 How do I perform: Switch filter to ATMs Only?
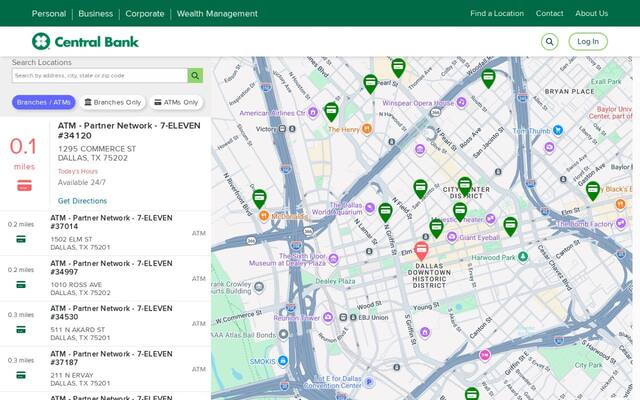pos(176,102)
